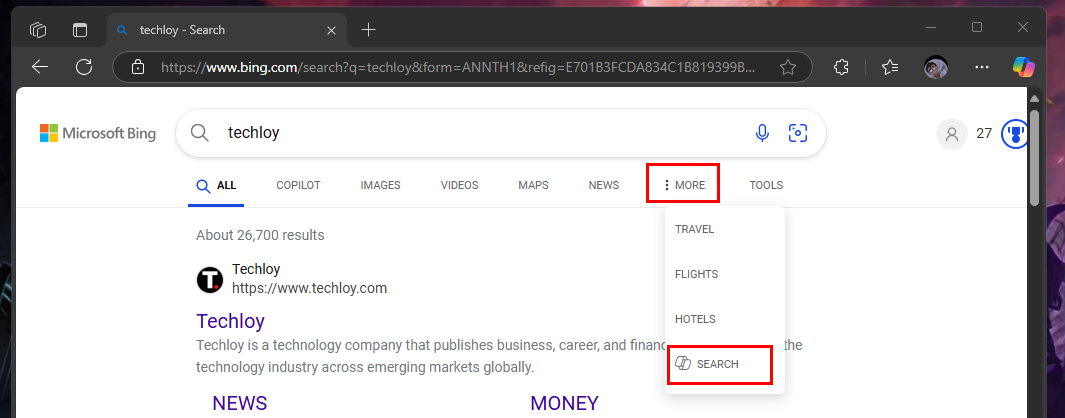Screen dimensions: 1065x418
Task: Select the ALL search tab
Action: (x=216, y=185)
